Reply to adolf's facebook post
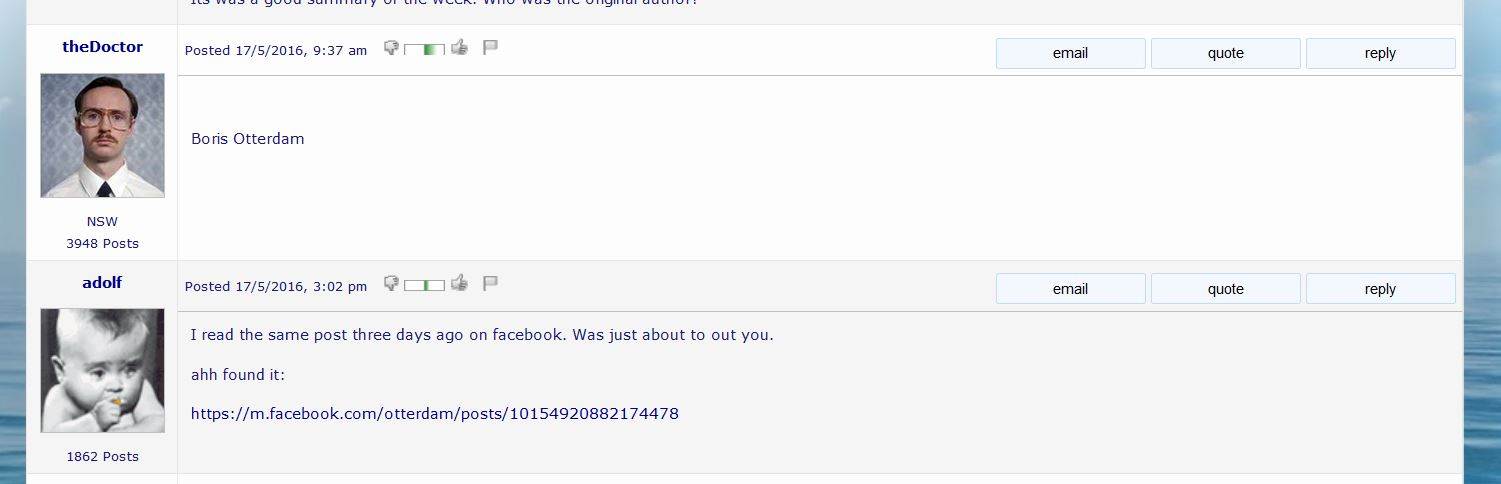 tap(1380, 289)
